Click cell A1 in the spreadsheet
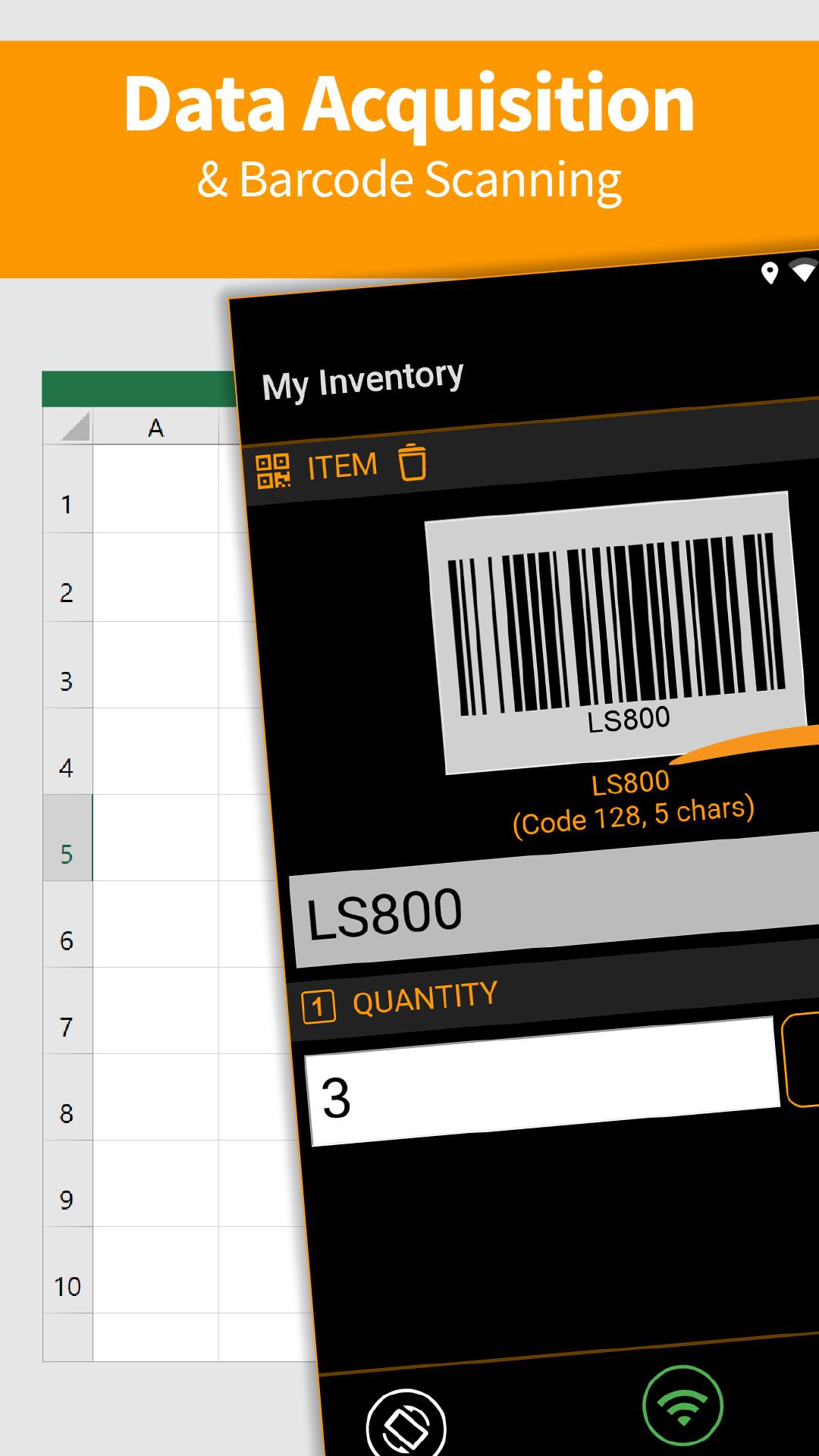The image size is (819, 1456). click(155, 489)
